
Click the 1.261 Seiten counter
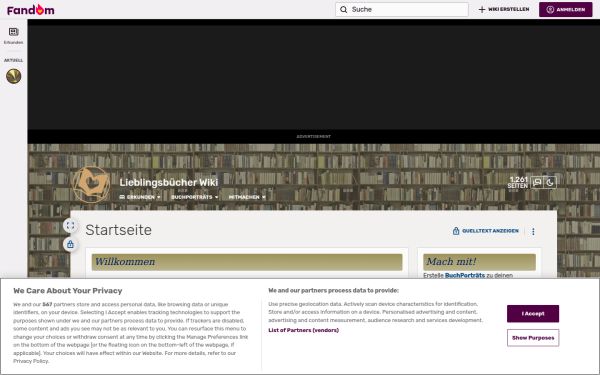tap(518, 183)
